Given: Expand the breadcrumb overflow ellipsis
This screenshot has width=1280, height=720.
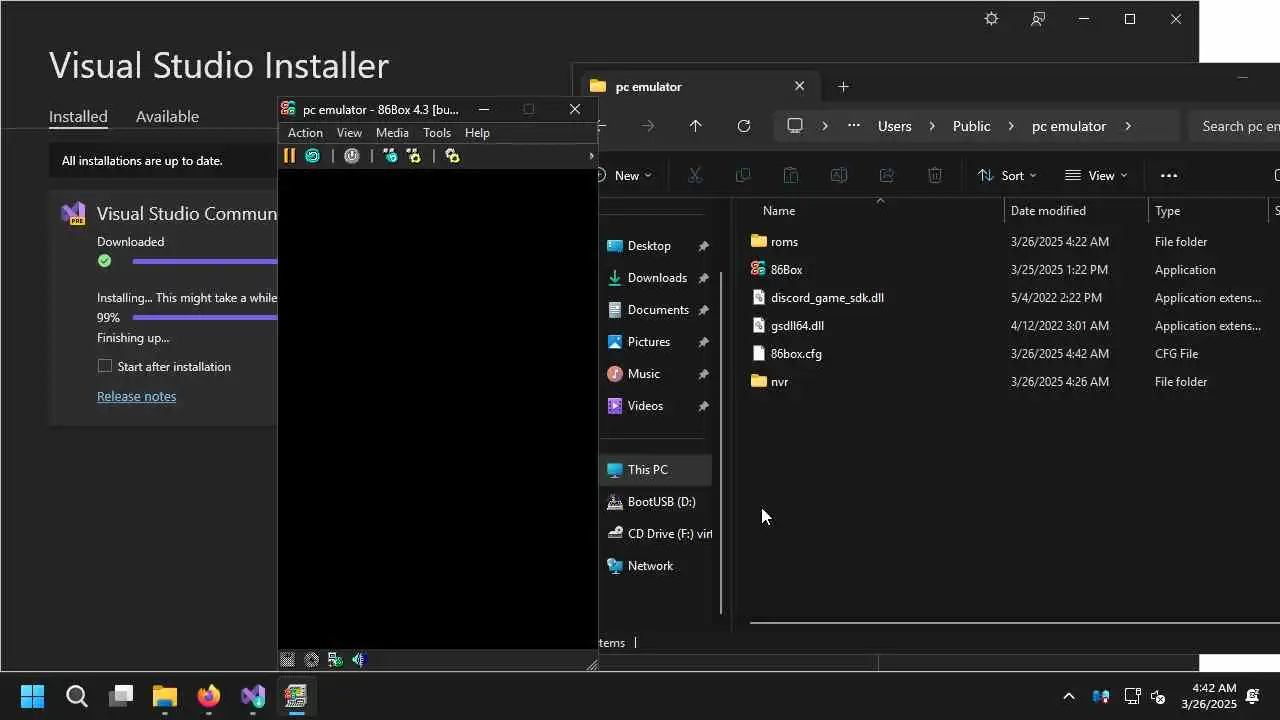Looking at the screenshot, I should (853, 126).
